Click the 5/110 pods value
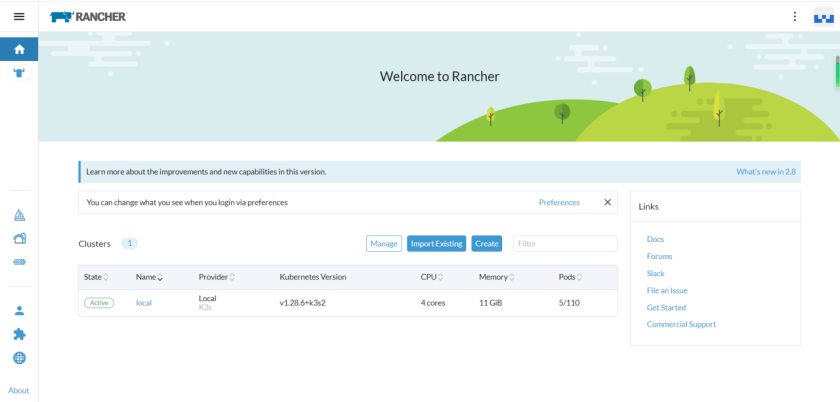The image size is (840, 402). (569, 303)
